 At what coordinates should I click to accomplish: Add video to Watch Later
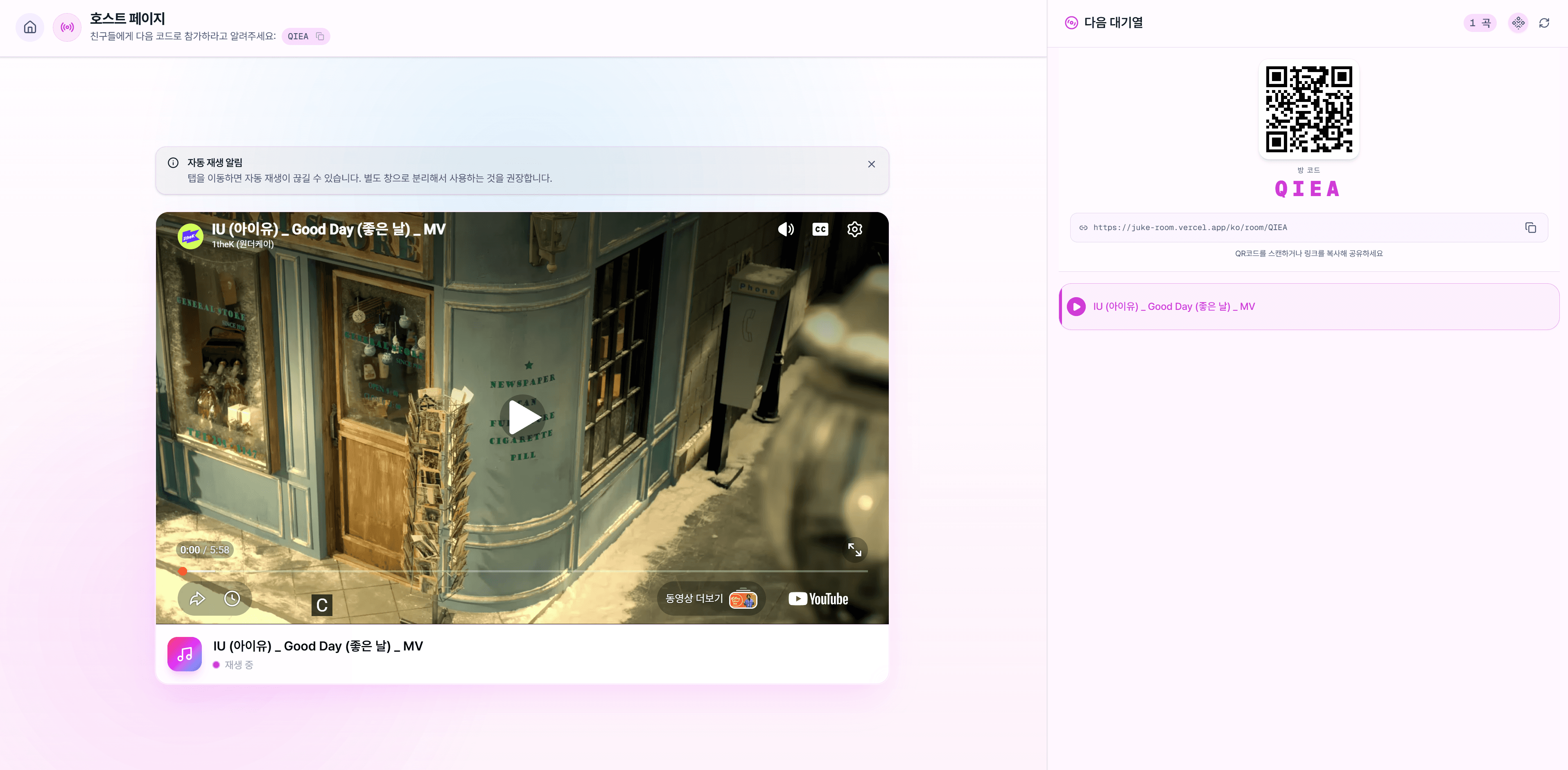tap(232, 599)
